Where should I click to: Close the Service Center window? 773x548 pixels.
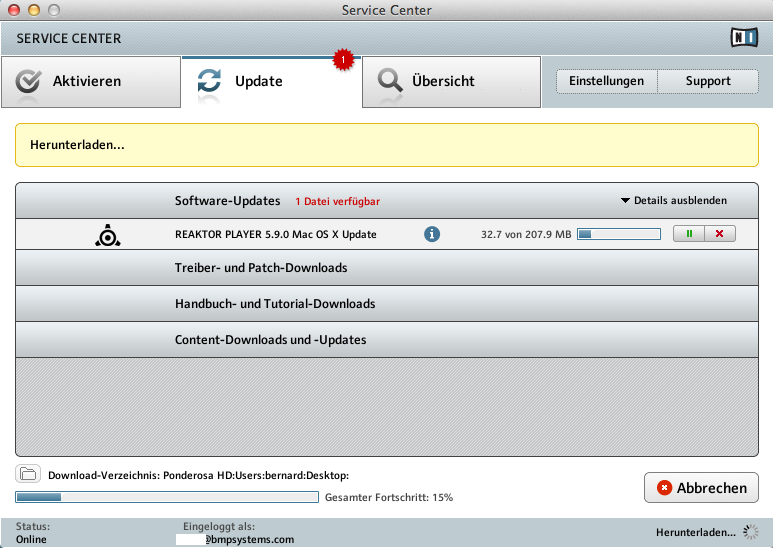tap(14, 10)
